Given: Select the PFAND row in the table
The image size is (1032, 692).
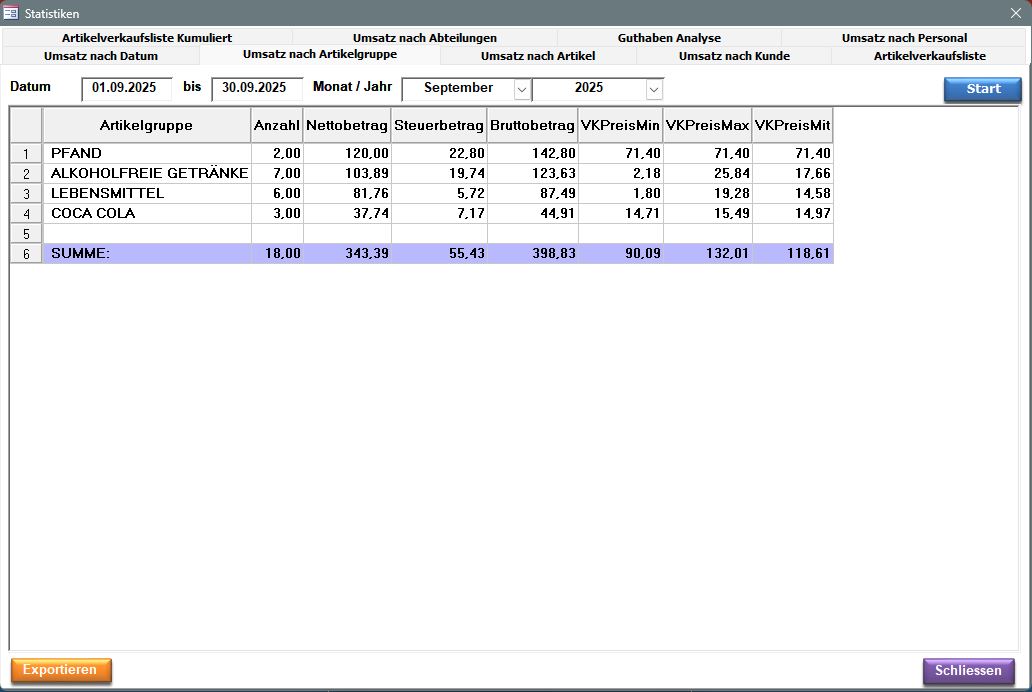Looking at the screenshot, I should [146, 153].
